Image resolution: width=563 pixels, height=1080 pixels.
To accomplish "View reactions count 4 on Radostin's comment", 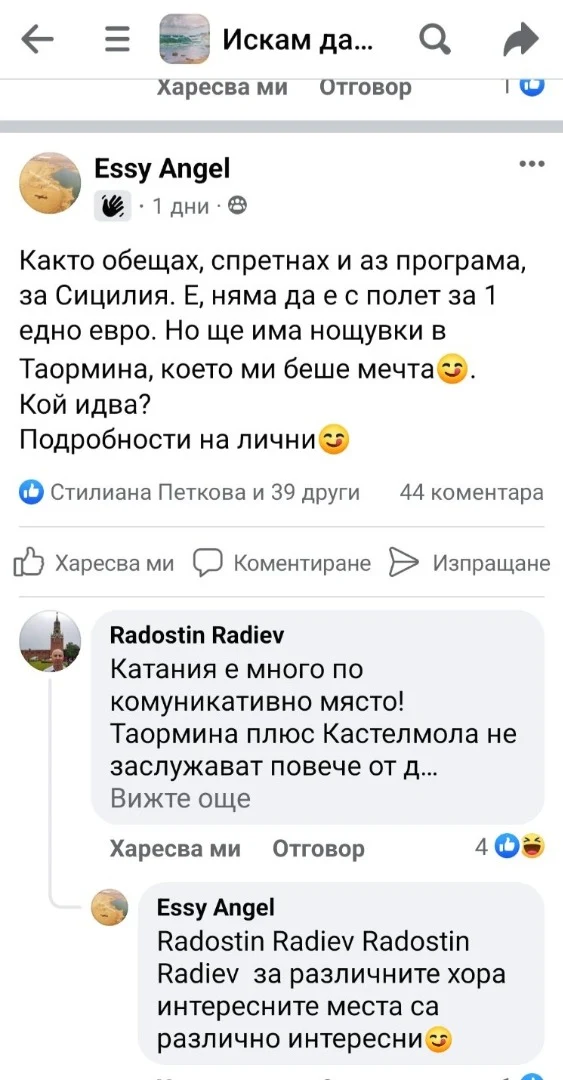I will 511,847.
